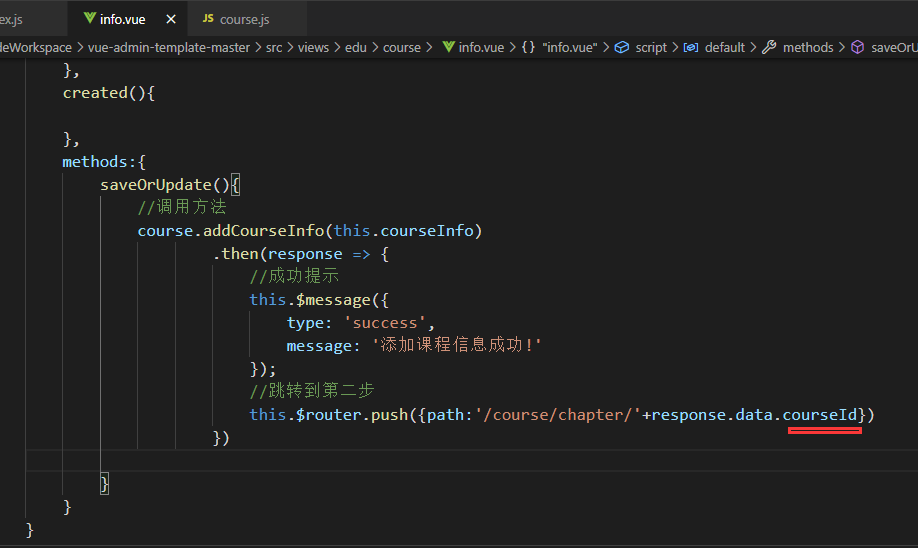918x548 pixels.
Task: Click courseId in response.data.courseId
Action: click(820, 415)
